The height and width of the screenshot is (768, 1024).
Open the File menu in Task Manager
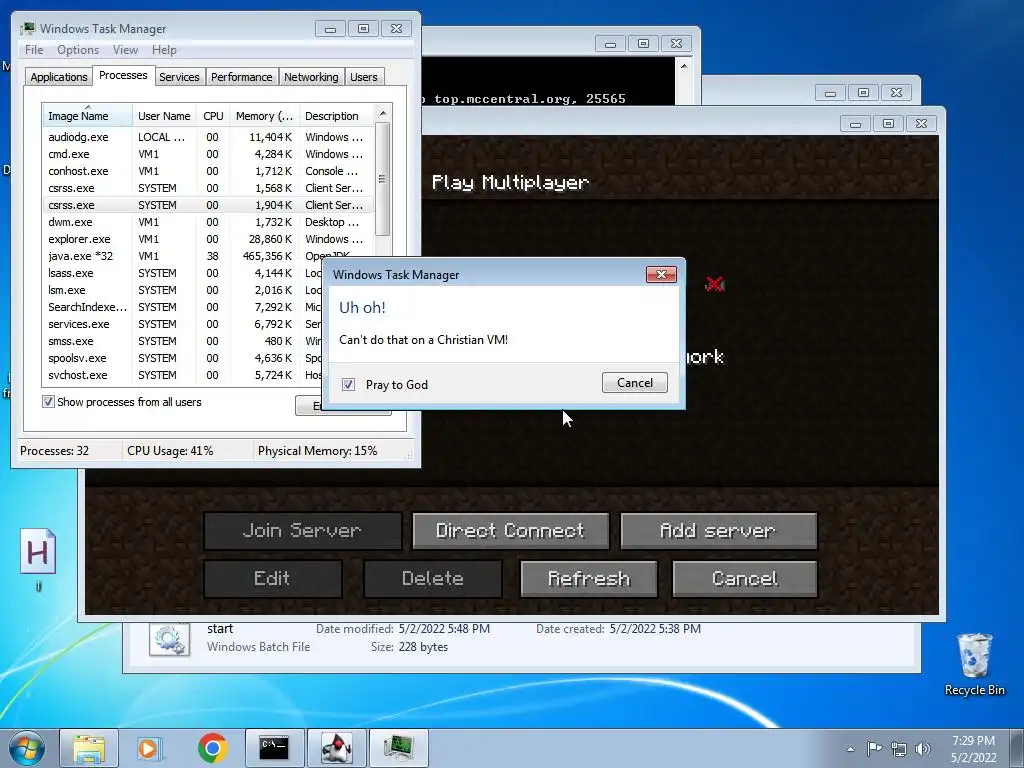[x=34, y=50]
